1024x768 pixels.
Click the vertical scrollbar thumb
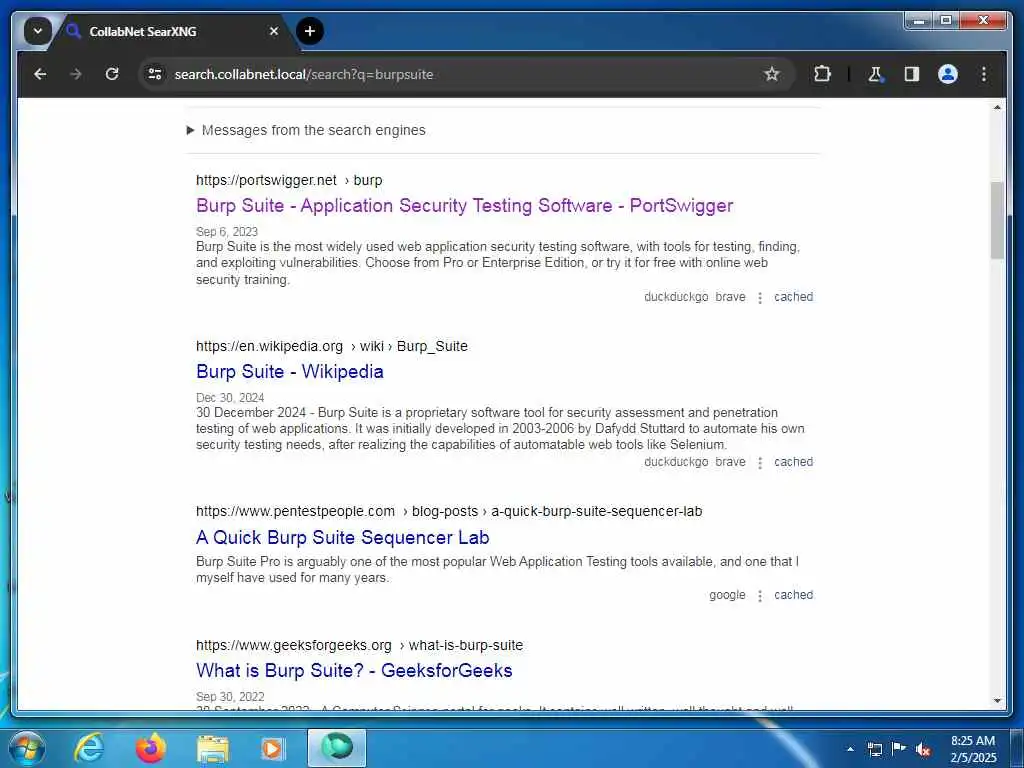tap(997, 221)
